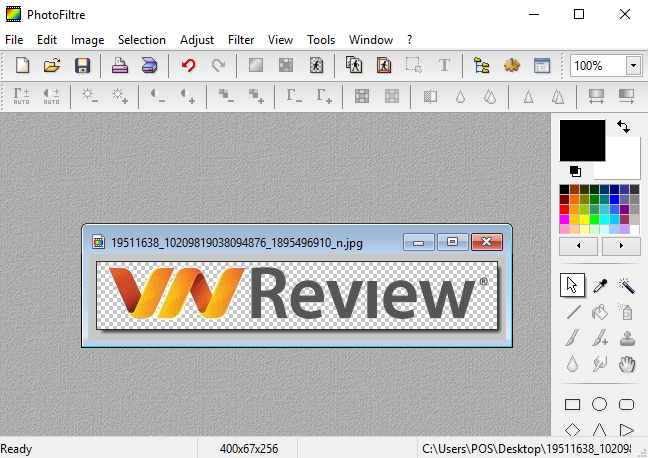The image size is (648, 458).
Task: Open the Adjust menu
Action: [x=197, y=40]
